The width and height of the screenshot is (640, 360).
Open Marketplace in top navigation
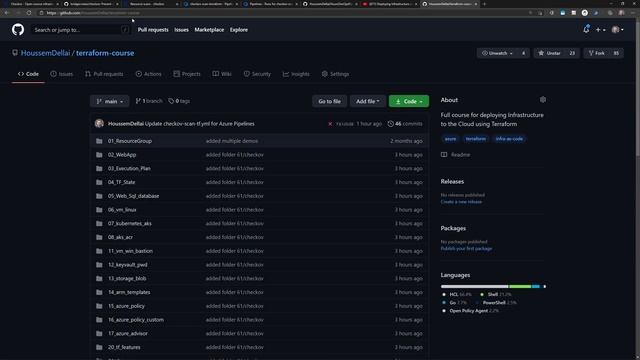tap(209, 30)
